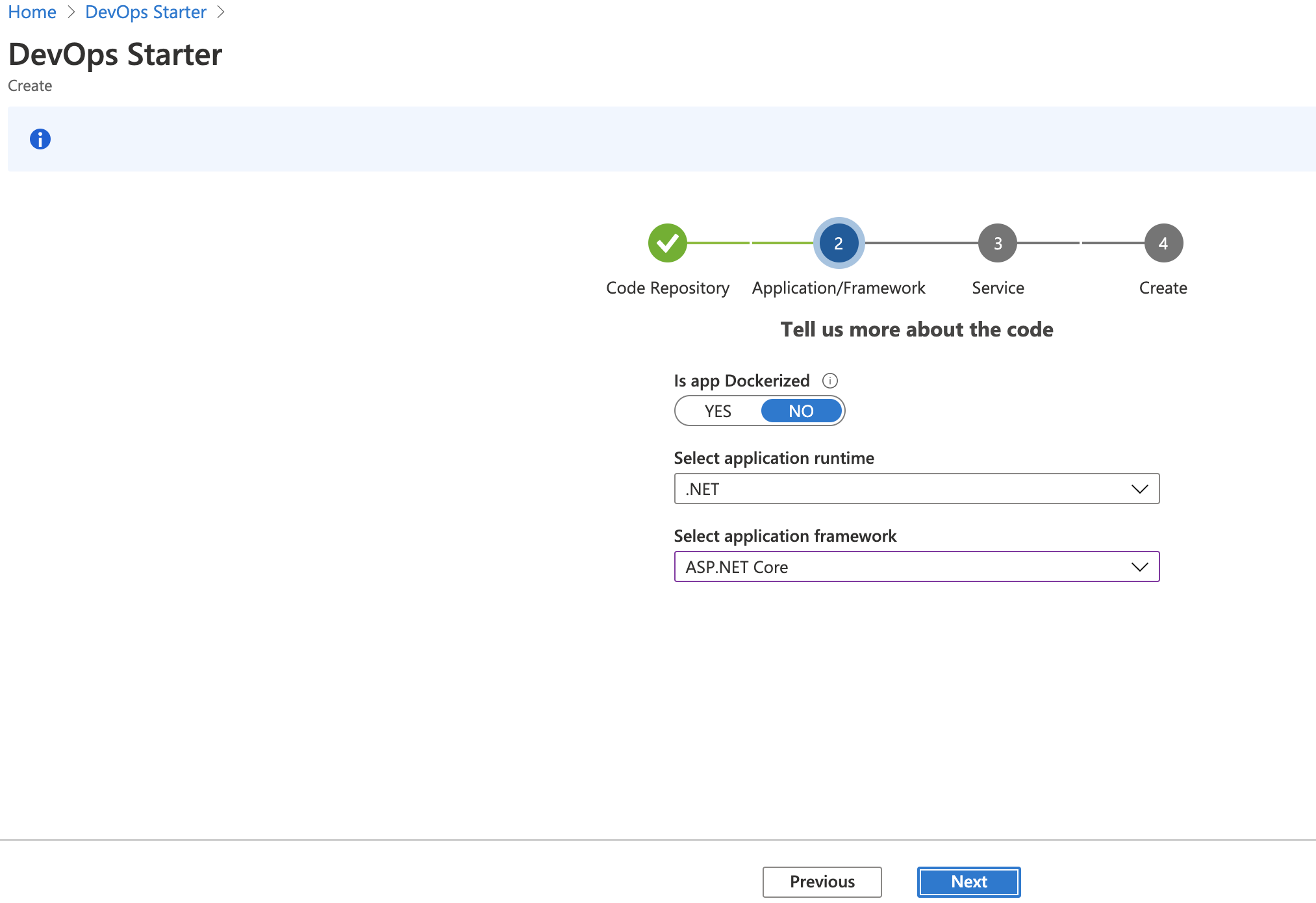Click the green checkmark Code Repository step
Viewport: 1316px width, 903px height.
[667, 243]
